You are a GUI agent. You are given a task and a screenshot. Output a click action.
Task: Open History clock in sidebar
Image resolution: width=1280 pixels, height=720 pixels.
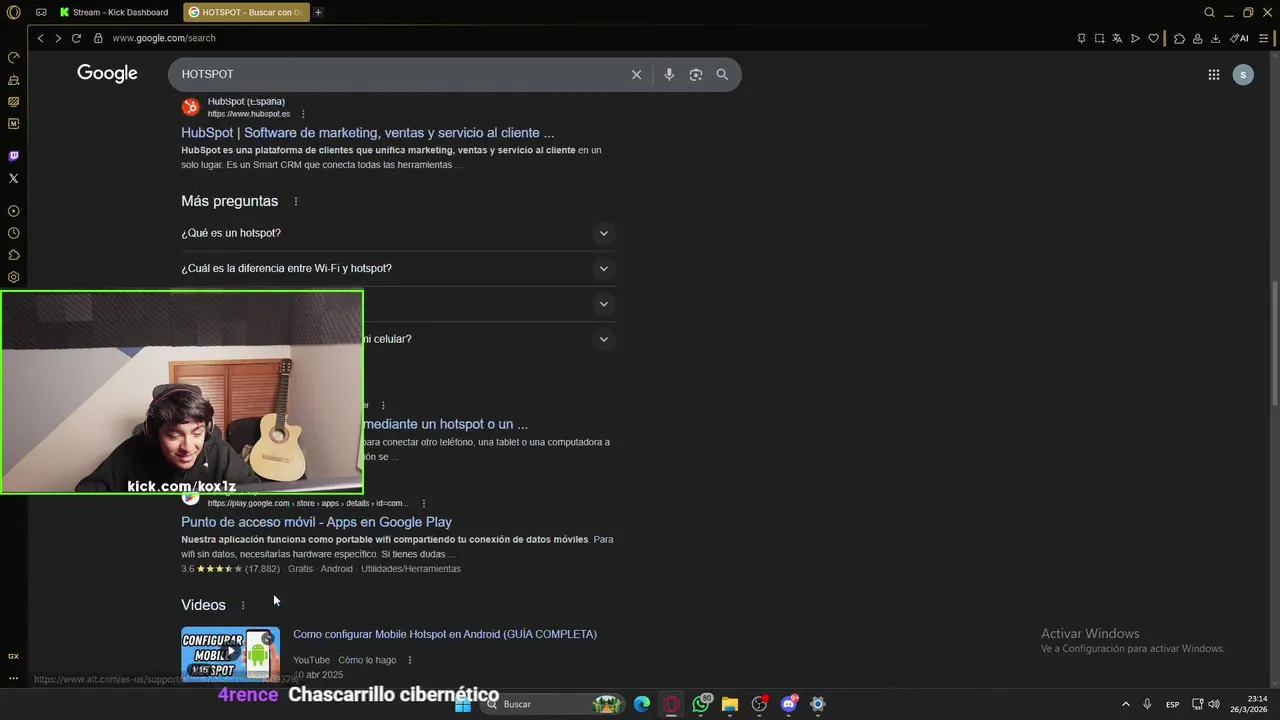click(x=13, y=233)
